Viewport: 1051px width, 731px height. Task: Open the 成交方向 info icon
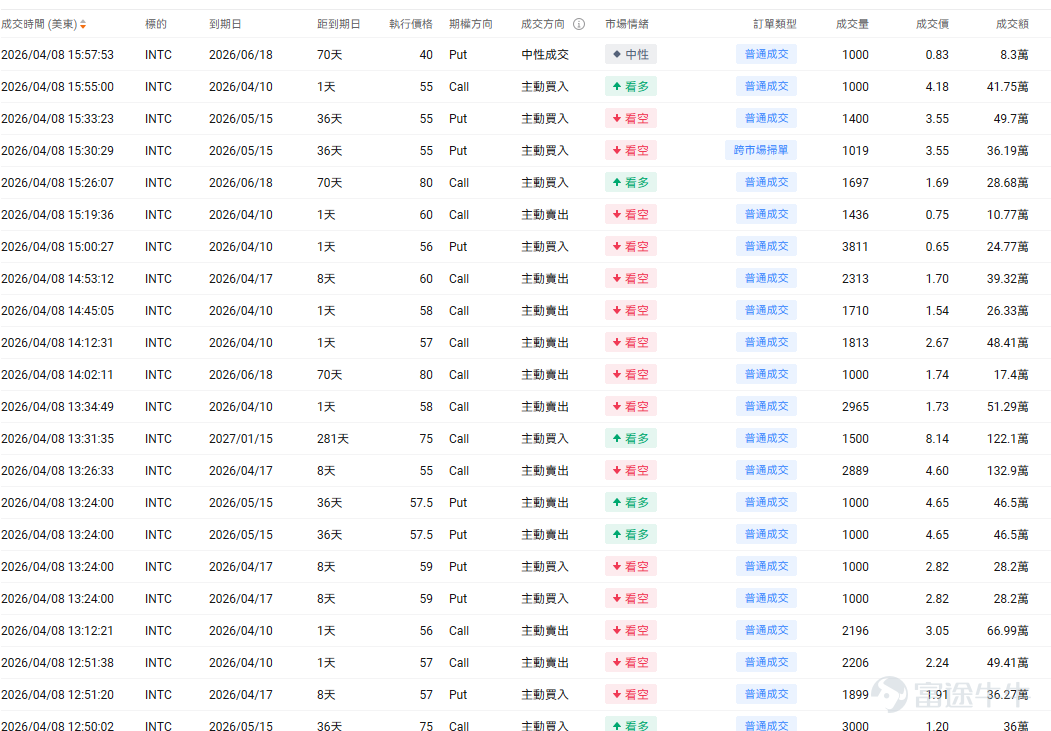(579, 24)
